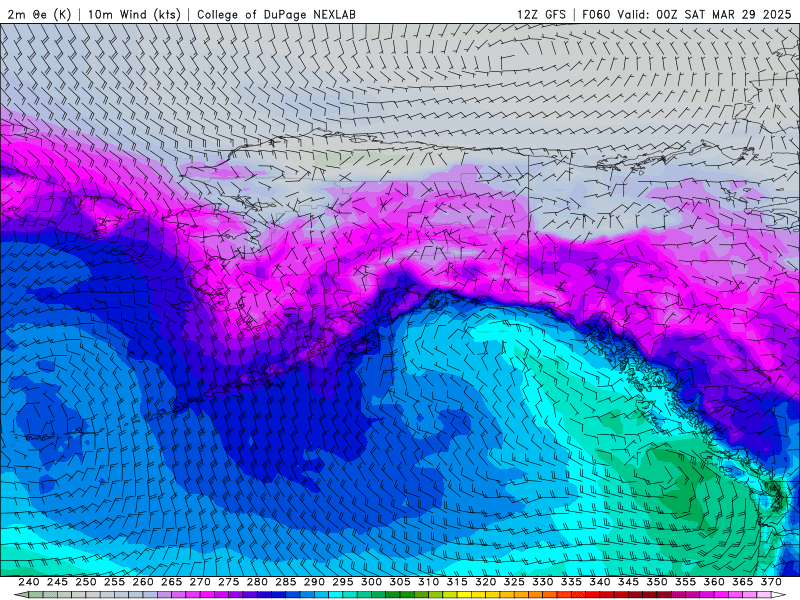Click the 320 colorbar scale label
The image size is (800, 600).
point(486,582)
